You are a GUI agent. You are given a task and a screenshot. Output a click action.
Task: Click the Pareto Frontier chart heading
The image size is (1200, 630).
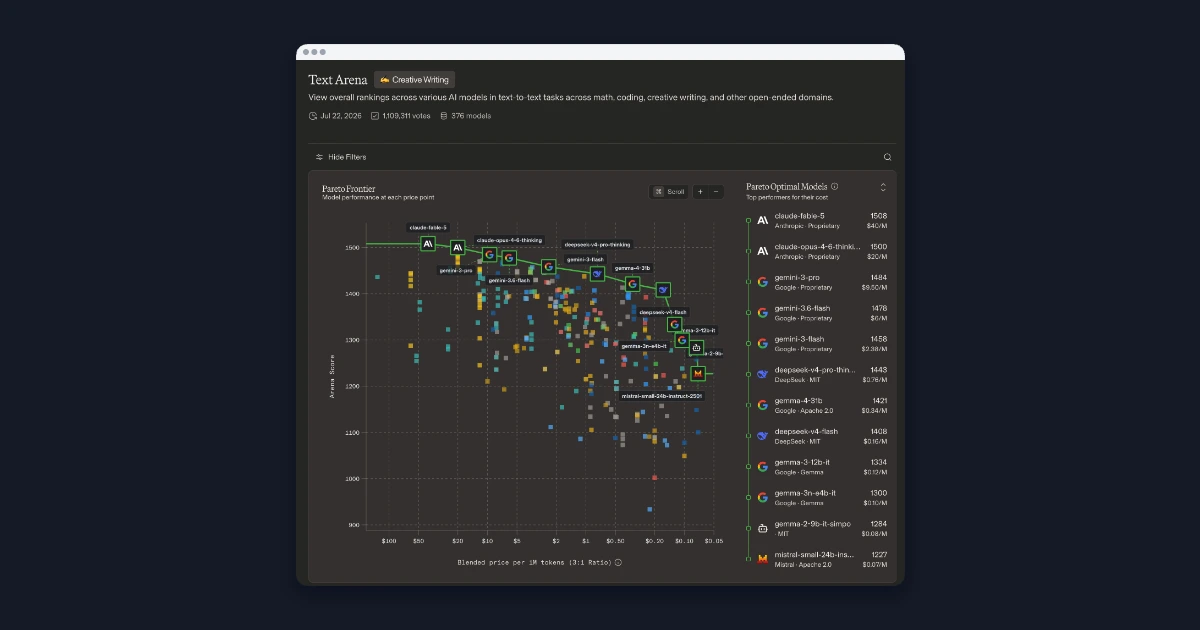click(347, 188)
